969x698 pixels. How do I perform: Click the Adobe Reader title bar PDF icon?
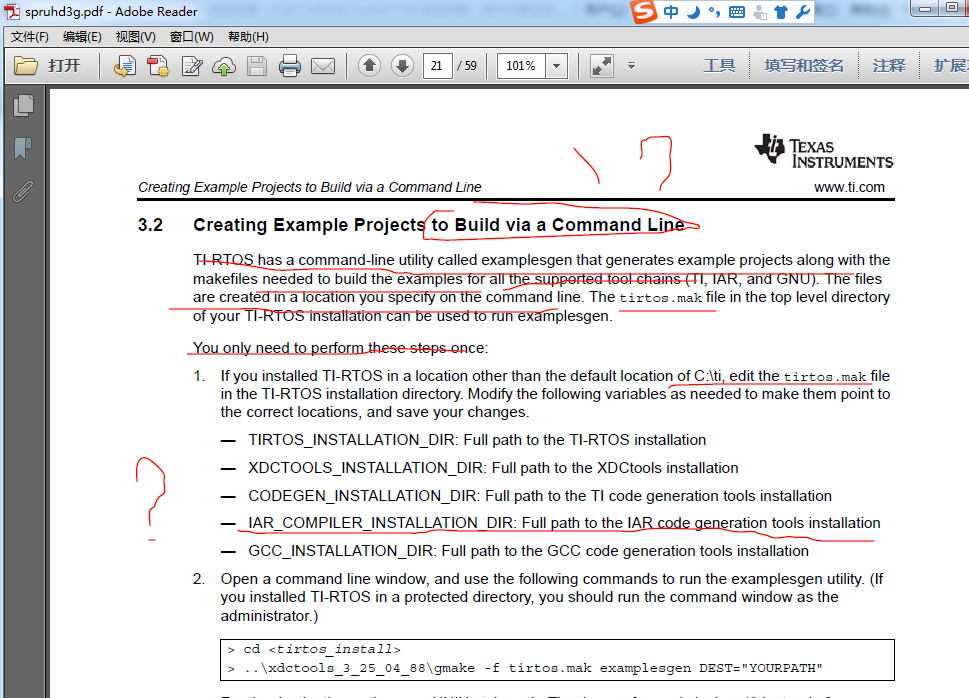(x=12, y=11)
